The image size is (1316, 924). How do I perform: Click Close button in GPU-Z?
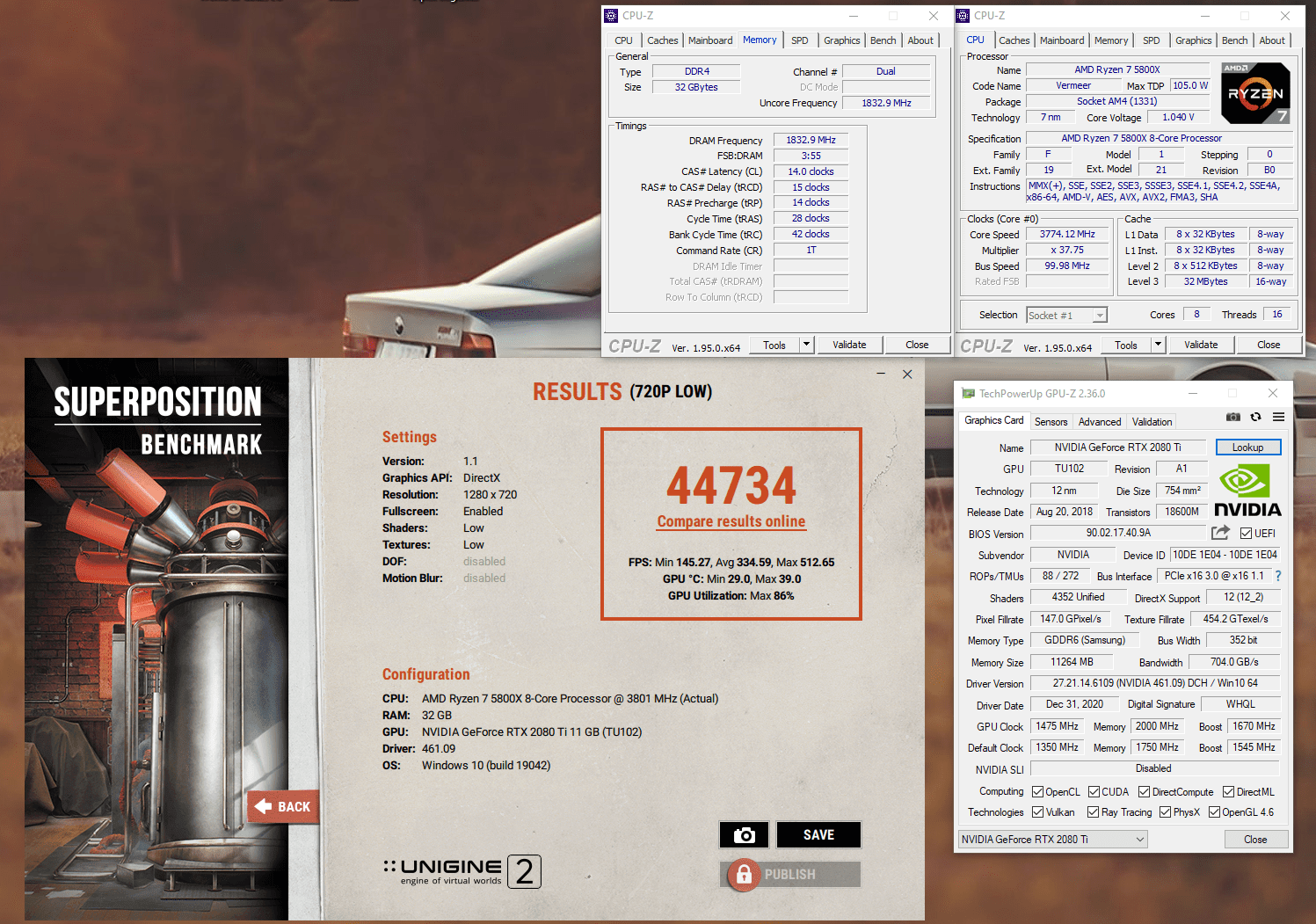1255,840
